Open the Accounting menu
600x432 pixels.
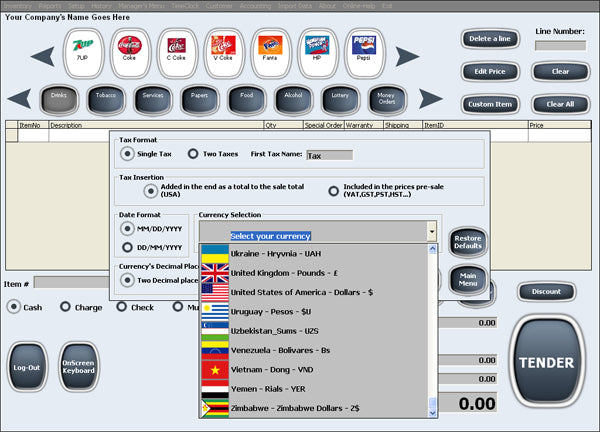click(255, 6)
